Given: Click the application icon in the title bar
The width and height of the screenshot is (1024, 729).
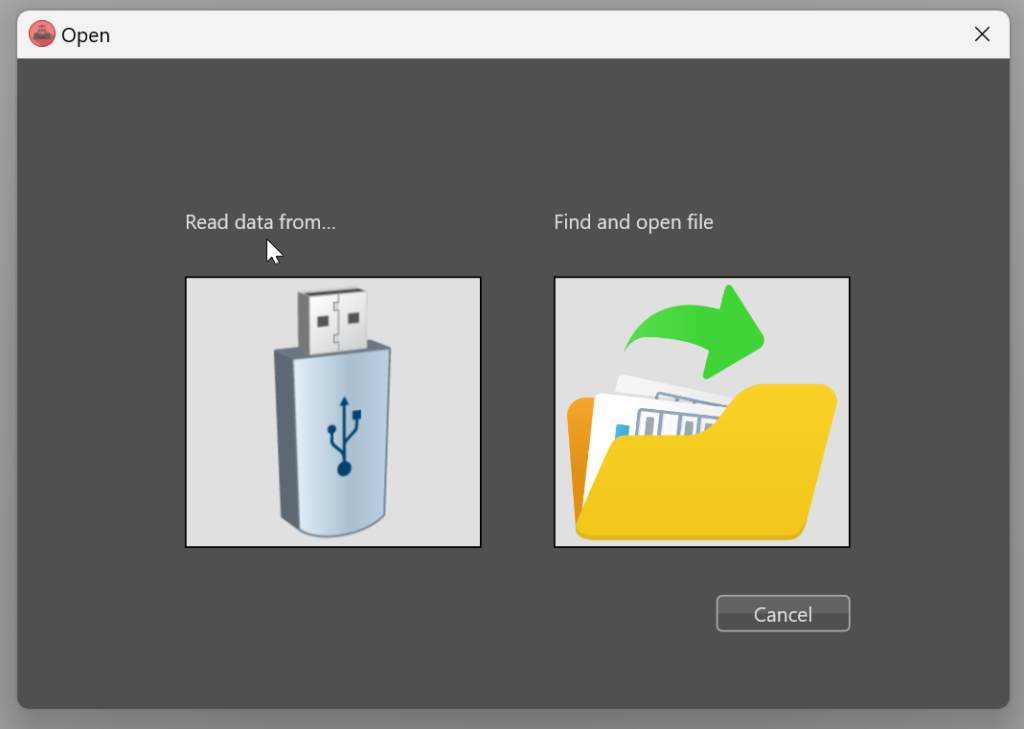Looking at the screenshot, I should pyautogui.click(x=41, y=33).
